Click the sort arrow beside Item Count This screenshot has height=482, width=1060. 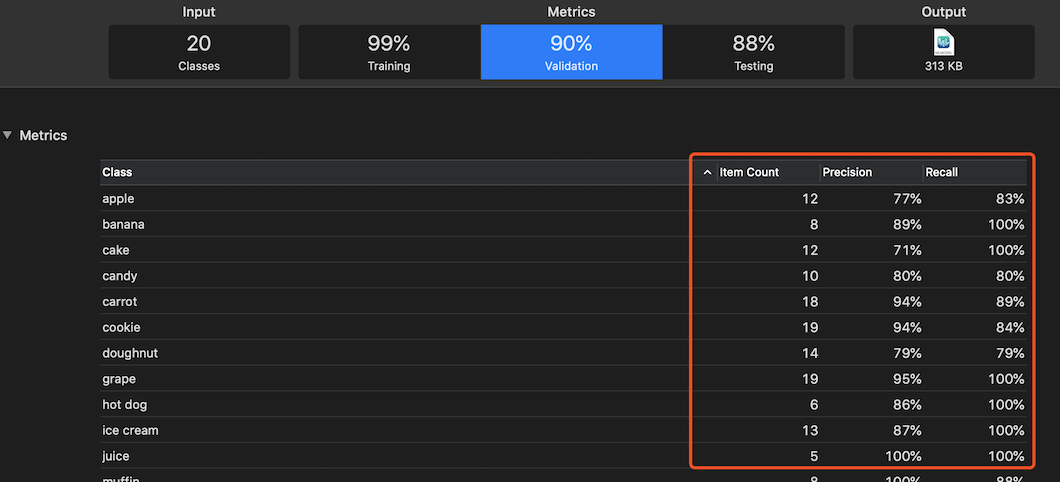[708, 172]
